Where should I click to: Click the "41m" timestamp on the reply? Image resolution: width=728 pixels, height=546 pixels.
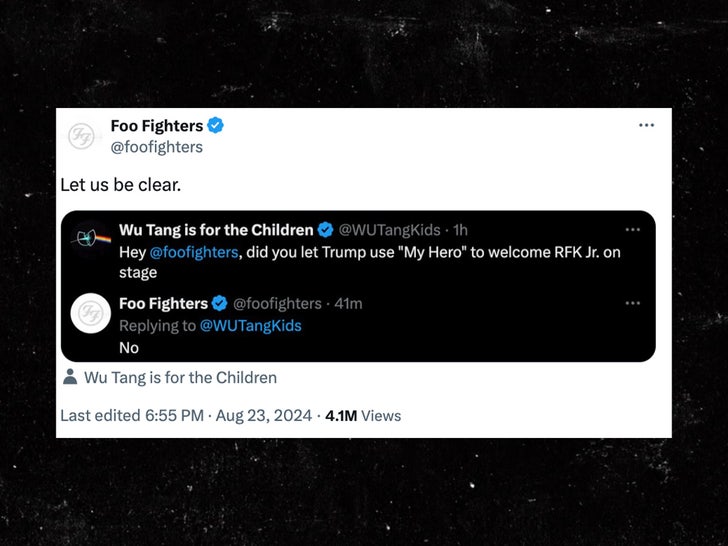[x=347, y=303]
